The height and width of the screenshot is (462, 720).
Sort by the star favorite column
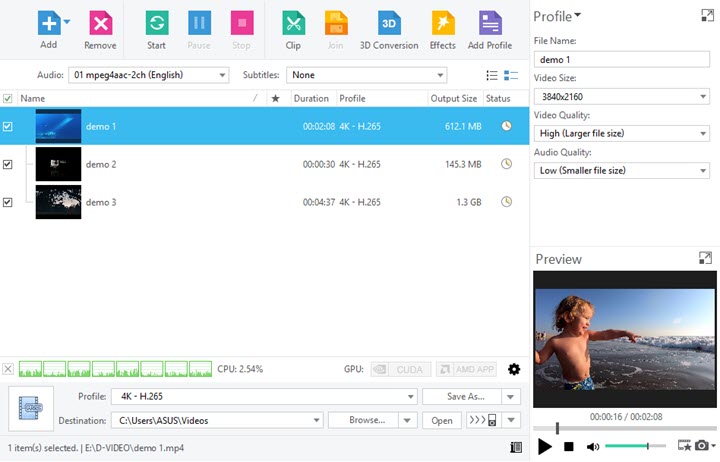[x=276, y=98]
